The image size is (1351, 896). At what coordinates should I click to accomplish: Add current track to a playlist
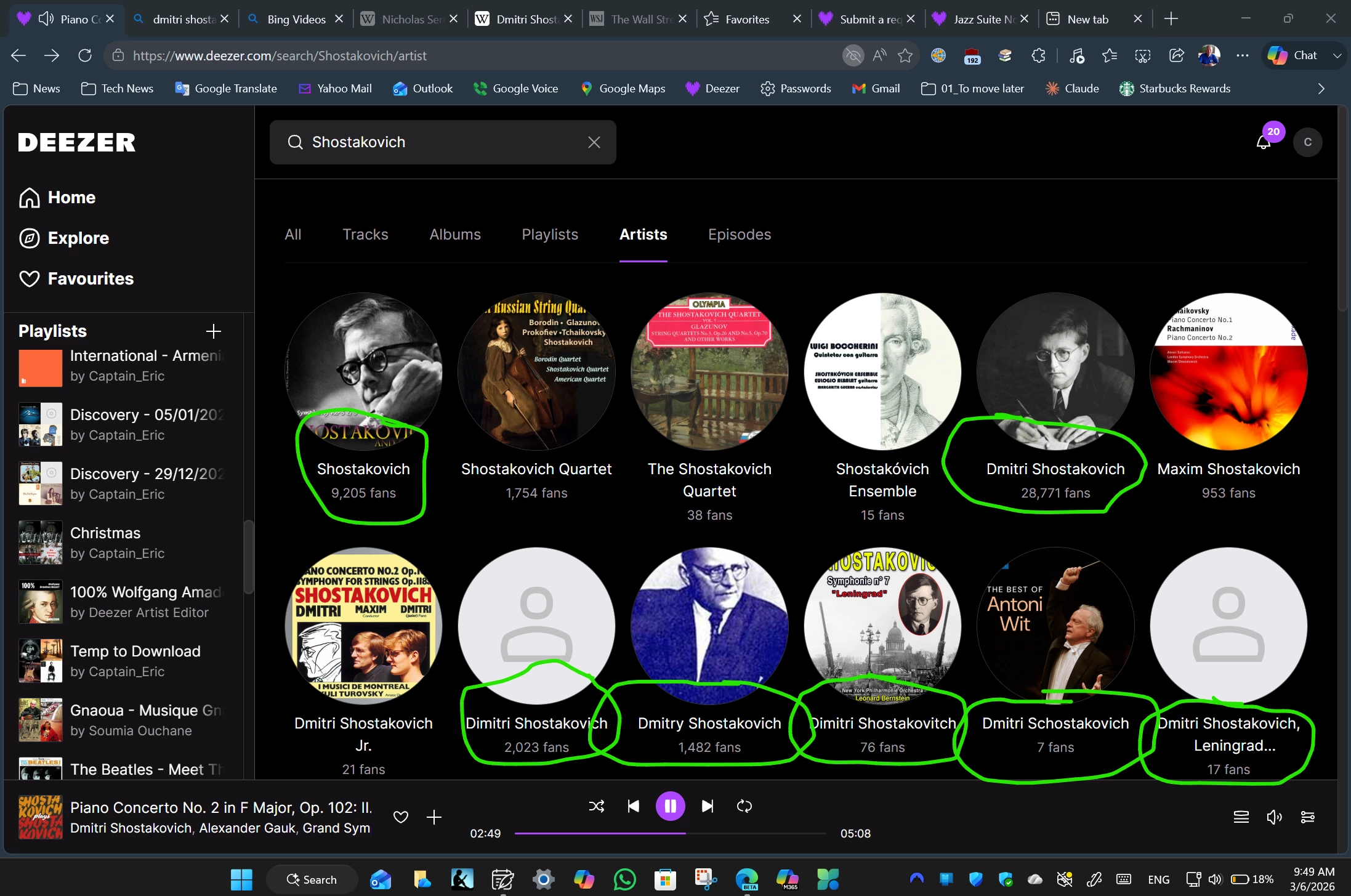click(x=434, y=817)
